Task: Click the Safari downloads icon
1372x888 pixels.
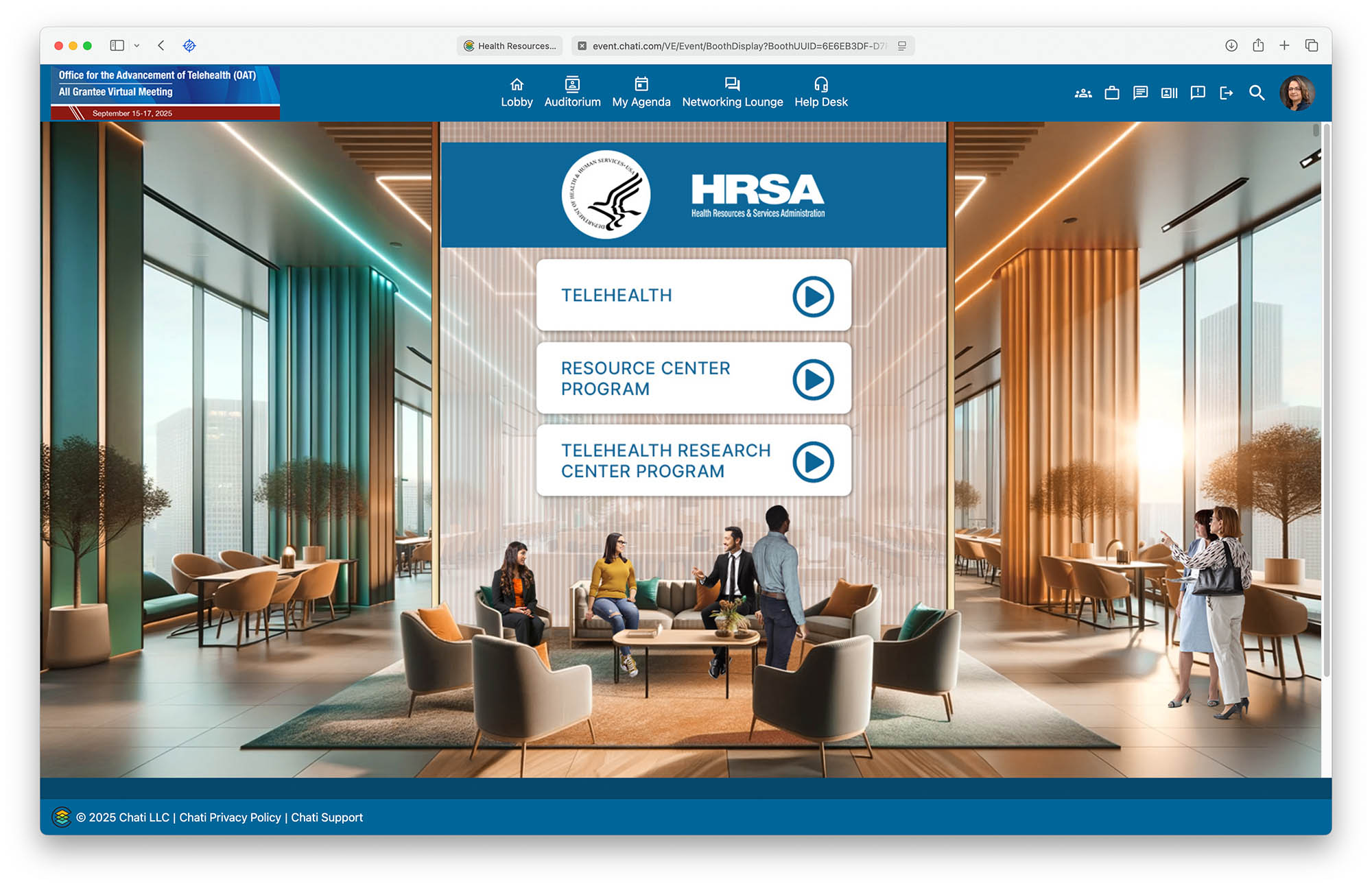Action: pos(1231,46)
